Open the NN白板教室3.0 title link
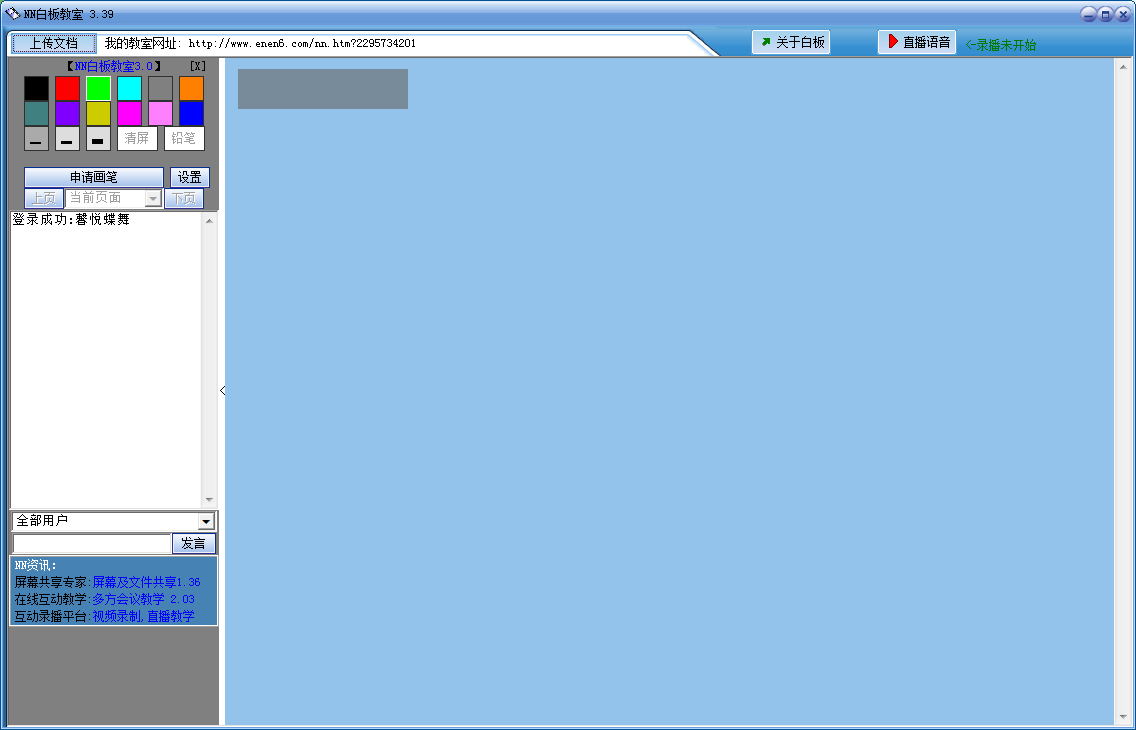This screenshot has height=730, width=1136. 114,66
